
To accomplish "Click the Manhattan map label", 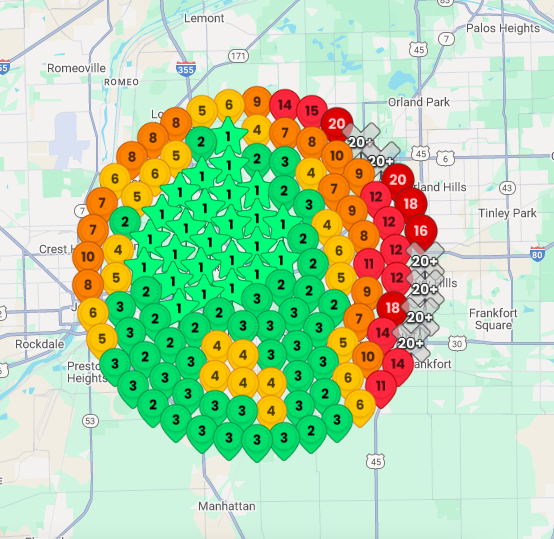I will [x=226, y=506].
